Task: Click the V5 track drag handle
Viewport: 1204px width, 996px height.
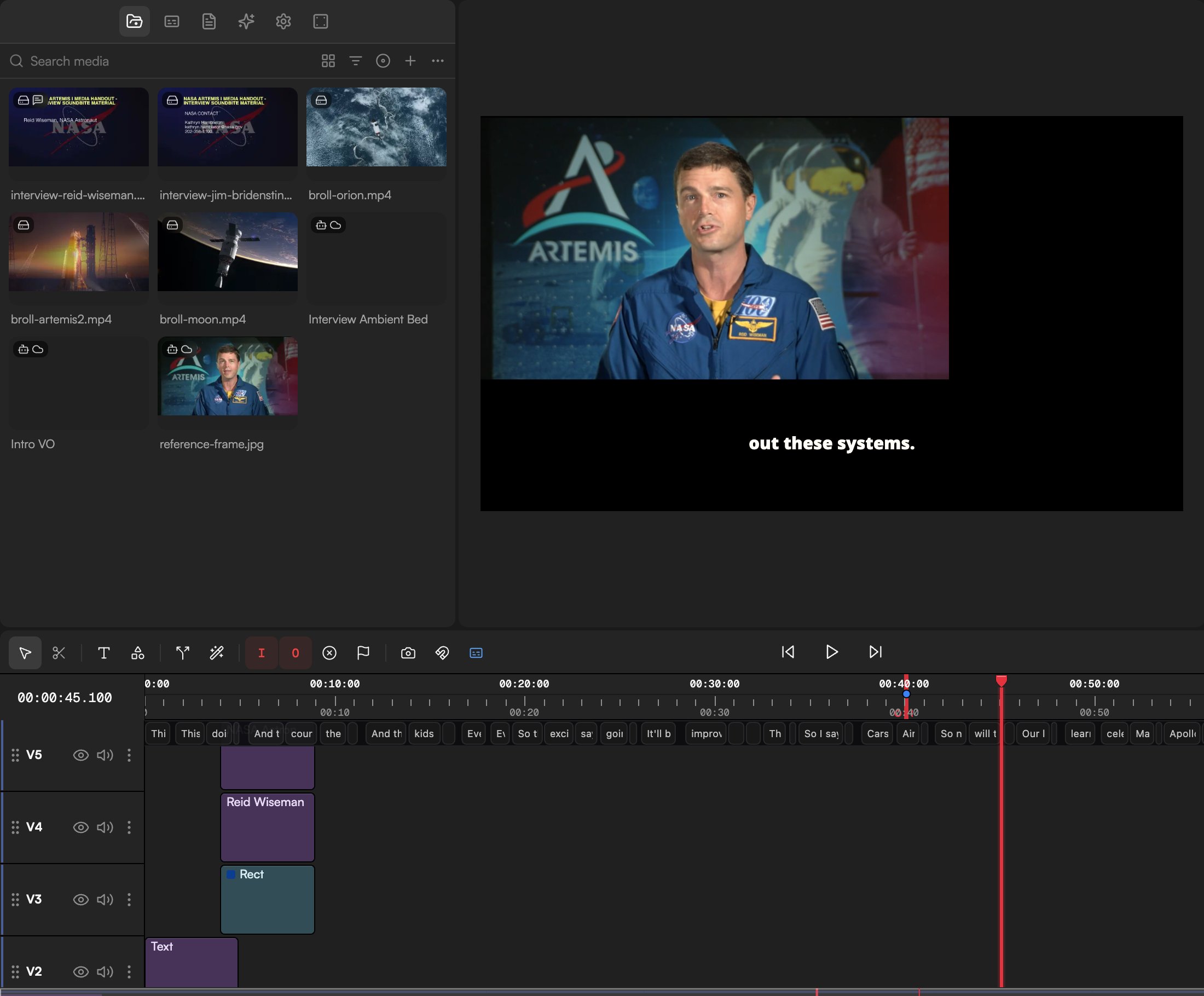Action: [x=15, y=755]
